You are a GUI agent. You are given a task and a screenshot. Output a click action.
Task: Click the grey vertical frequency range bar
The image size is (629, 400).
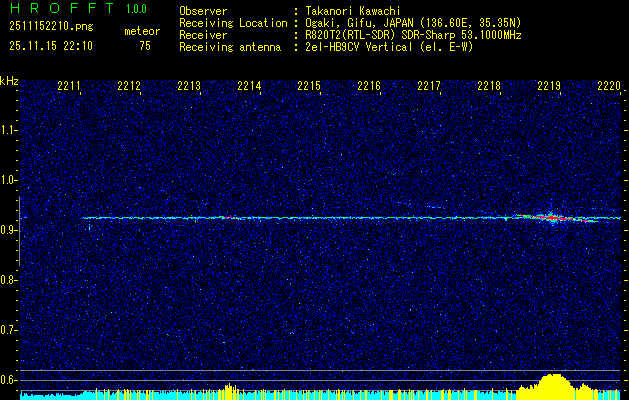[x=19, y=231]
